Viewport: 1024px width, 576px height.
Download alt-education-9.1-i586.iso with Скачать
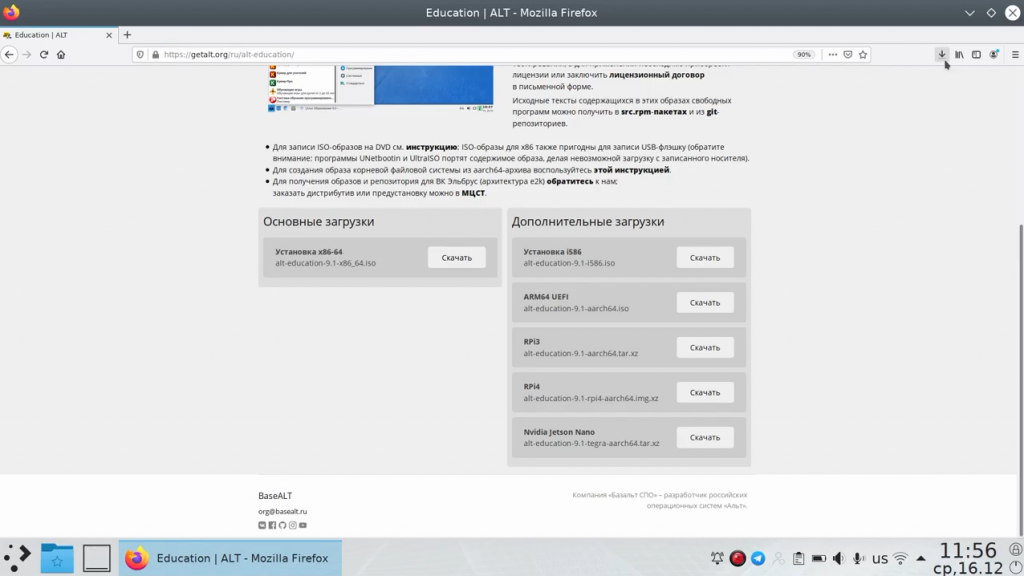(705, 257)
